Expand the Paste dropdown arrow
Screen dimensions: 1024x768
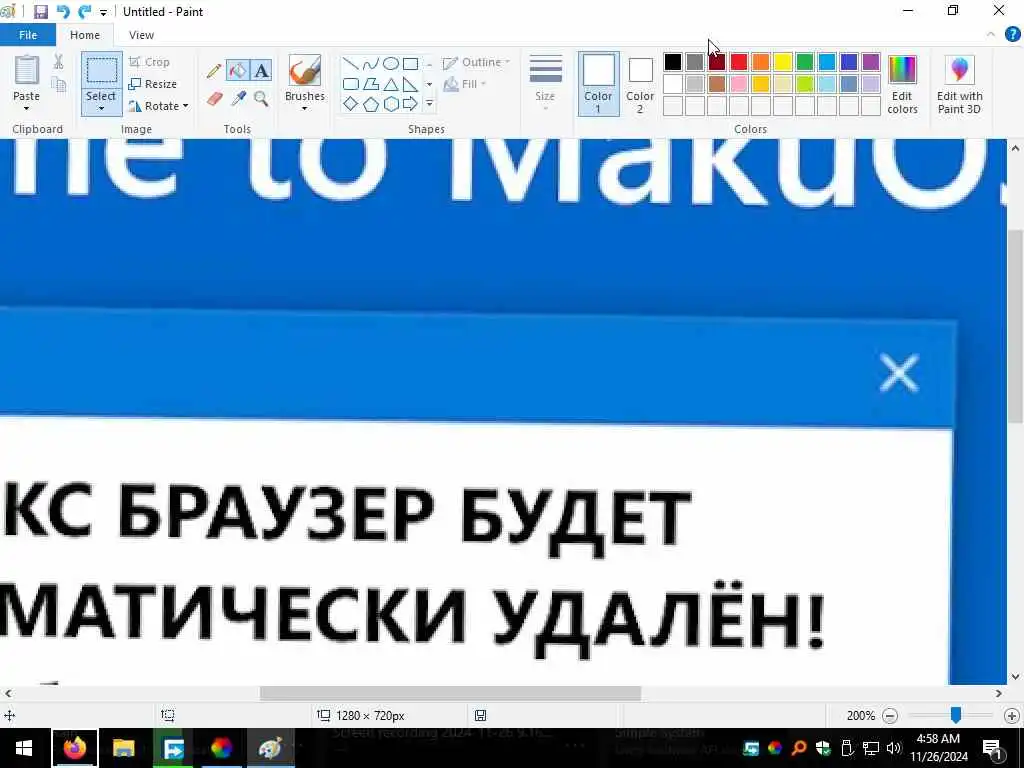click(26, 108)
